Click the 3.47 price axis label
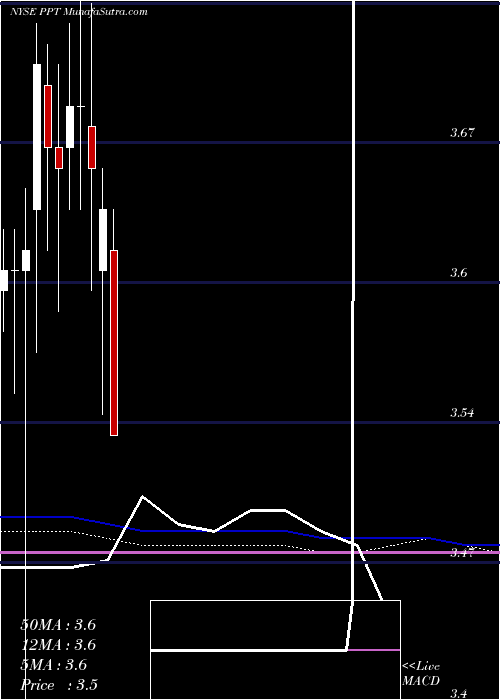The height and width of the screenshot is (700, 500). (x=462, y=553)
